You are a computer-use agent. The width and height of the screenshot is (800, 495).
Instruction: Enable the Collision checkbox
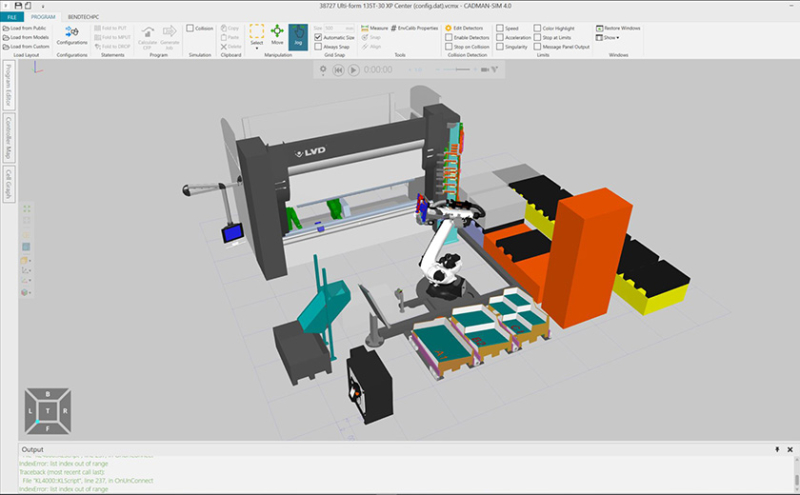(x=190, y=28)
